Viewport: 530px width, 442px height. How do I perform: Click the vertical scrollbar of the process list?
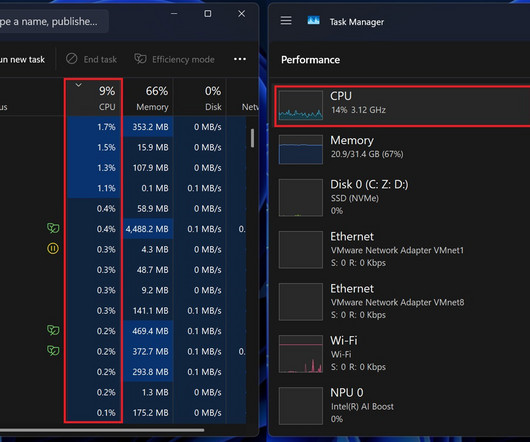click(252, 138)
